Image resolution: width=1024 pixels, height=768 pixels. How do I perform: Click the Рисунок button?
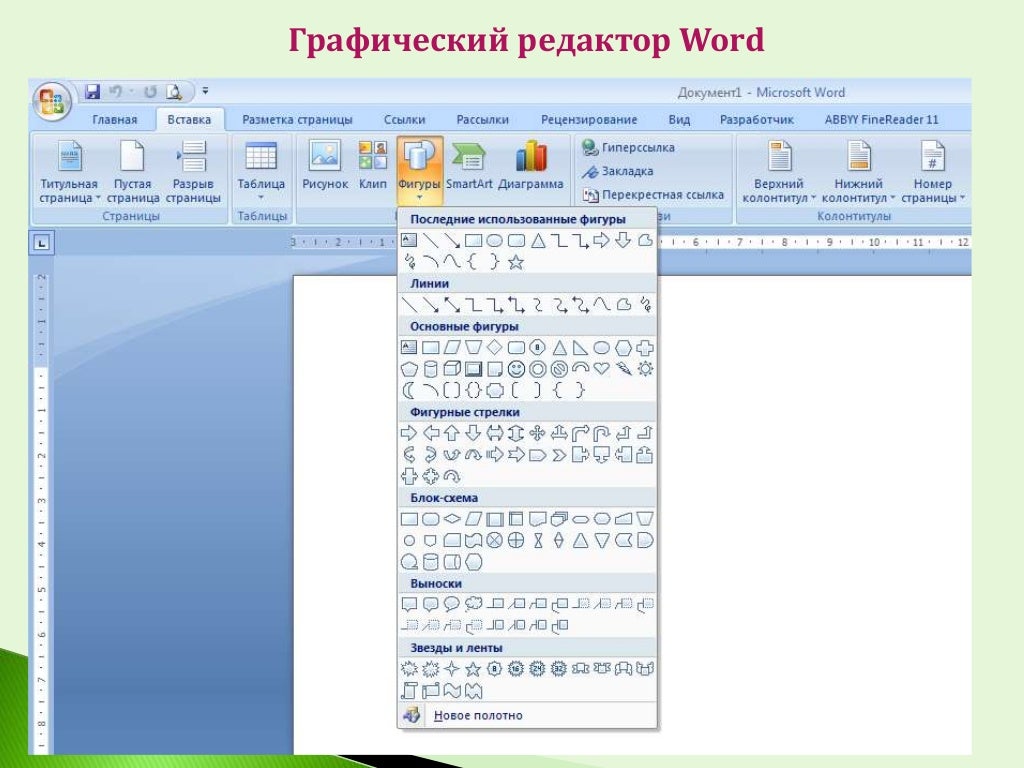[x=325, y=166]
